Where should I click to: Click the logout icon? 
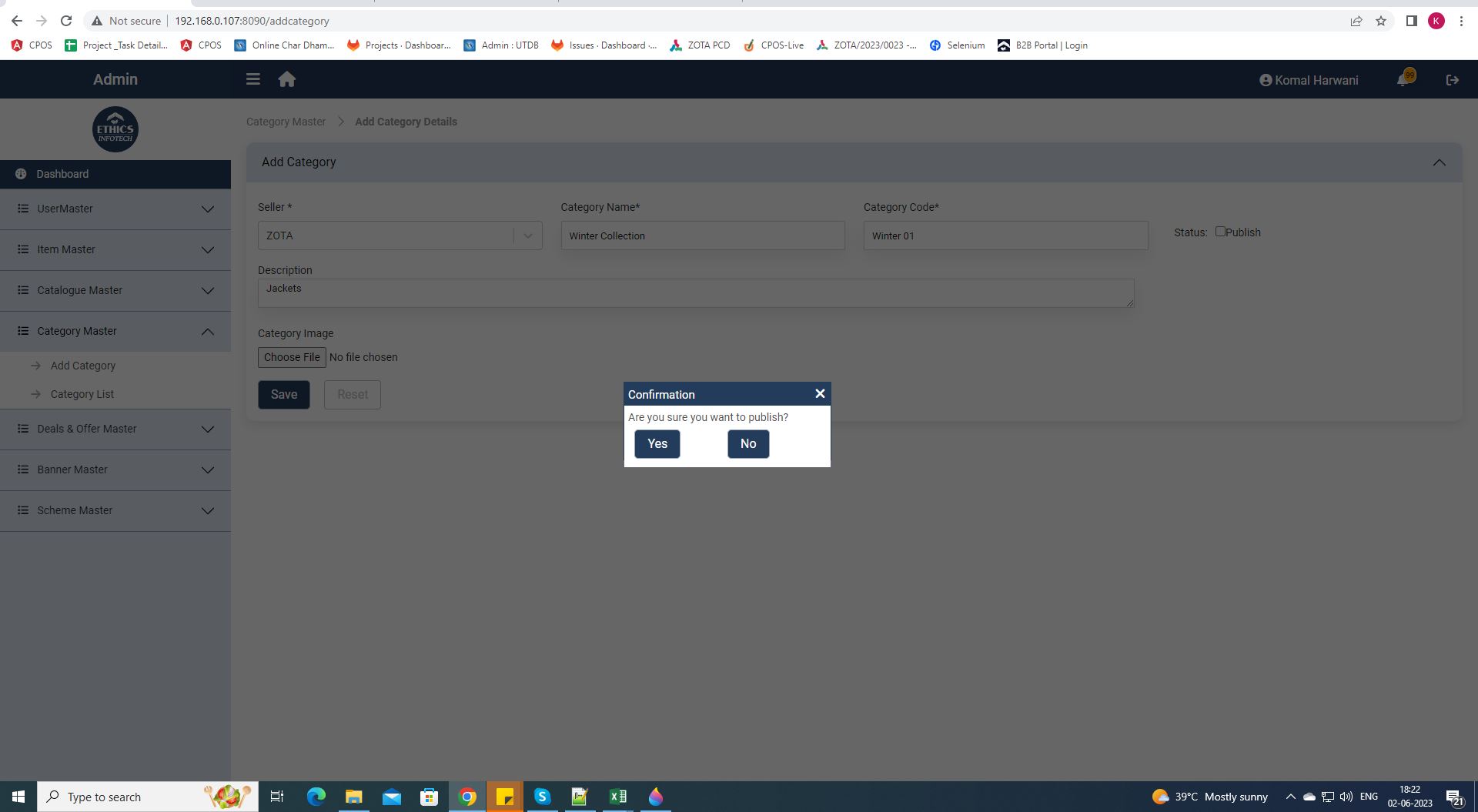pyautogui.click(x=1452, y=80)
